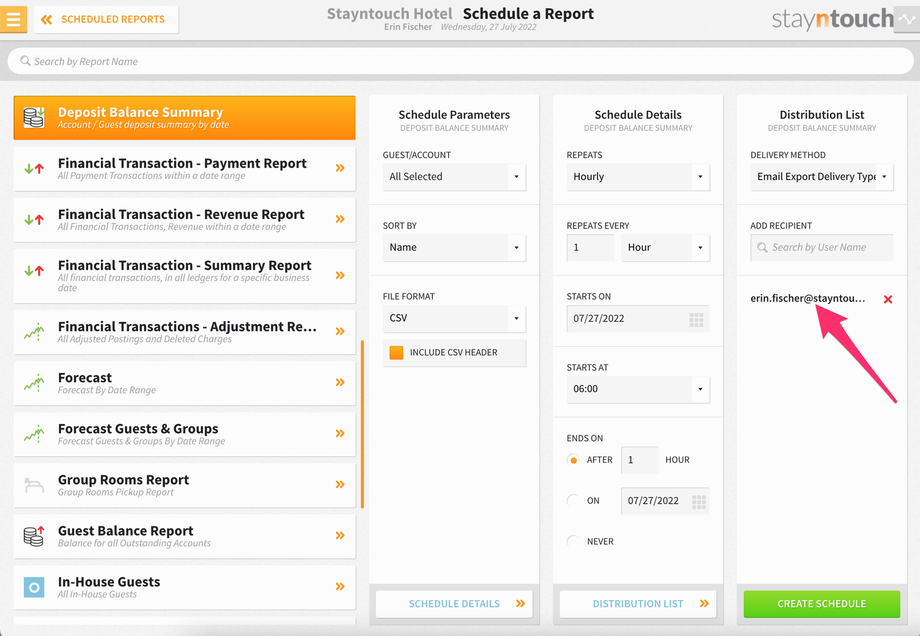
Task: Open the activity pulse icon beside staynTouch logo
Action: pos(907,19)
